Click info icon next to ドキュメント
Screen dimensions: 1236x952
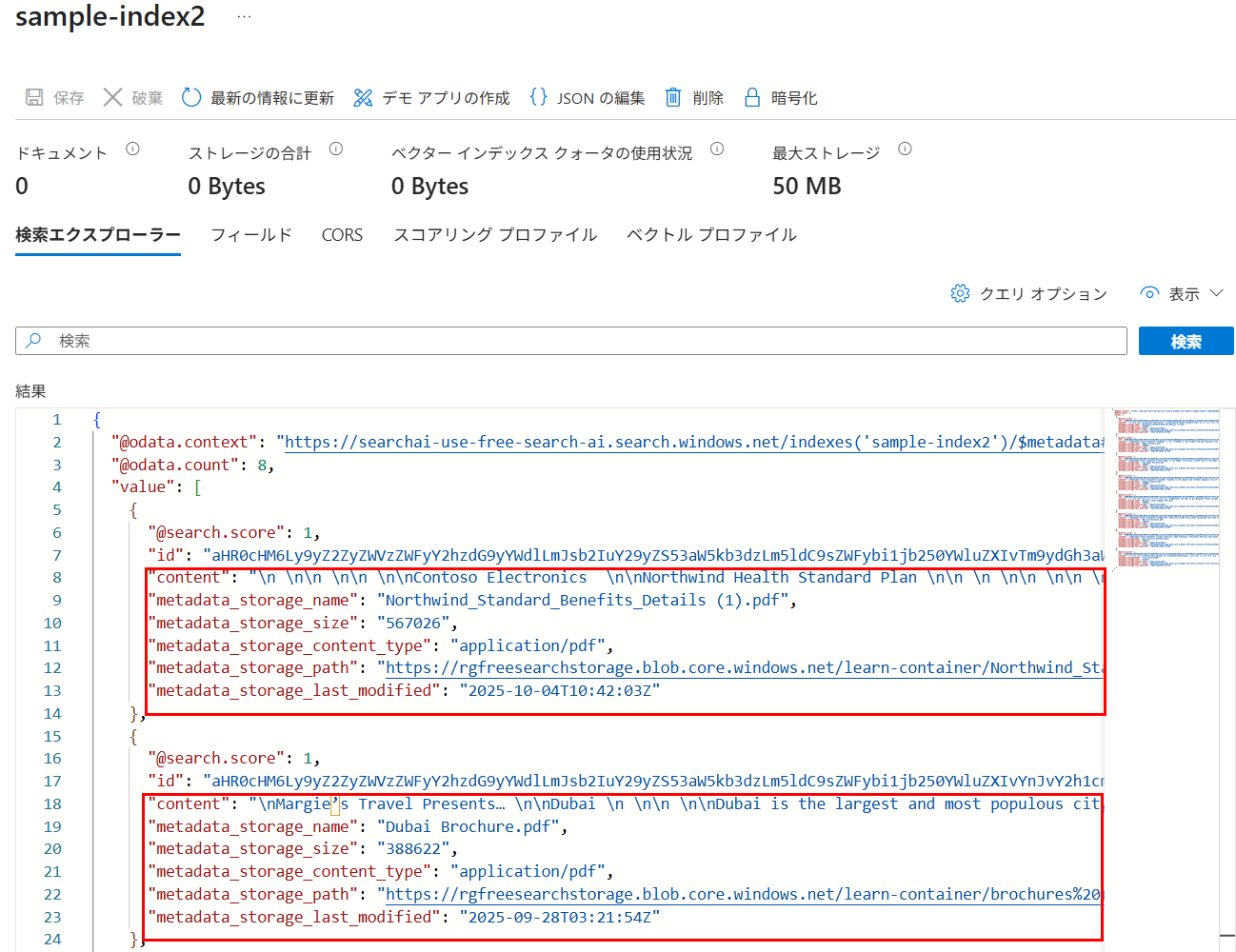tap(133, 149)
